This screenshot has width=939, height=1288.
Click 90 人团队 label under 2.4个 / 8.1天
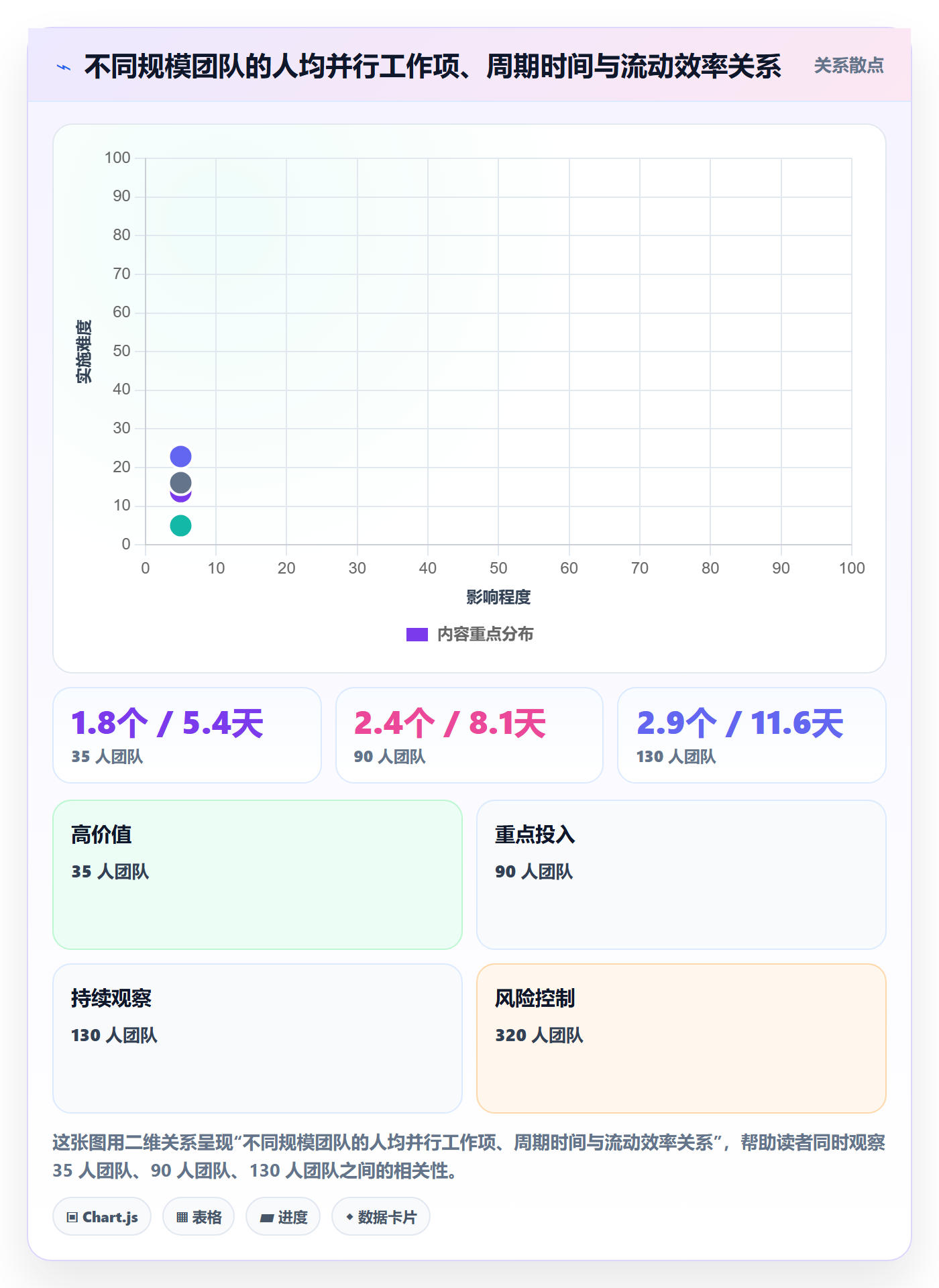click(x=390, y=757)
